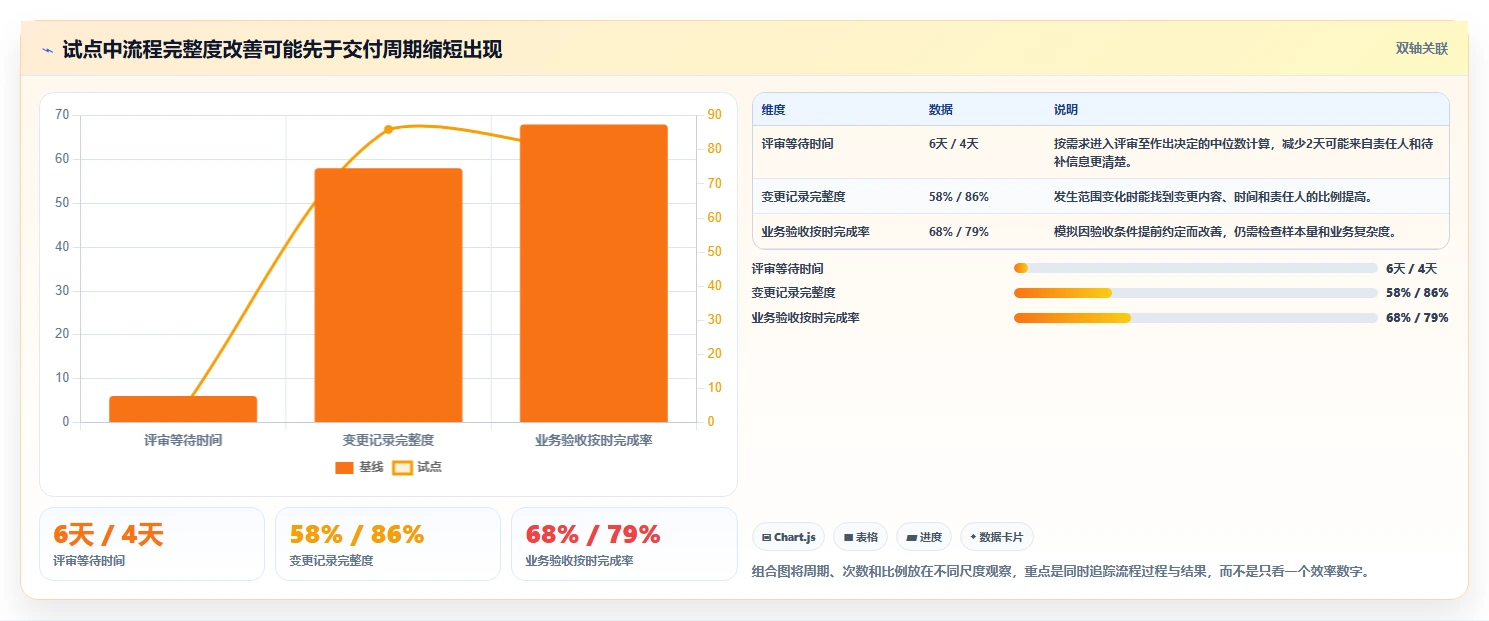Image resolution: width=1489 pixels, height=621 pixels.
Task: Open the 58% / 86% data card
Action: 388,544
